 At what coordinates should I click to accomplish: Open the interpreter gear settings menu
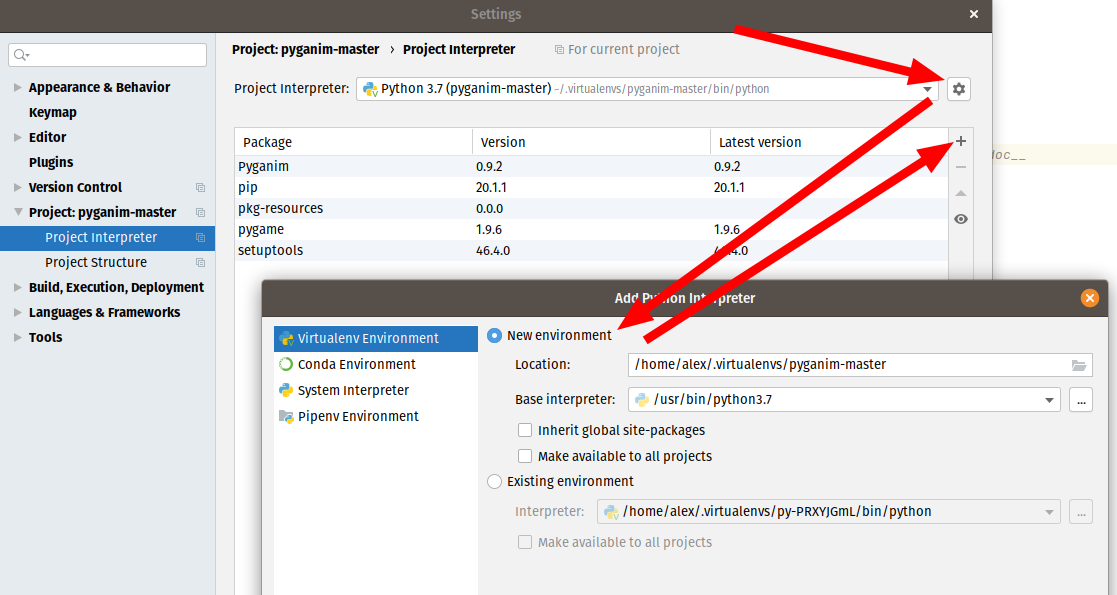[x=959, y=89]
